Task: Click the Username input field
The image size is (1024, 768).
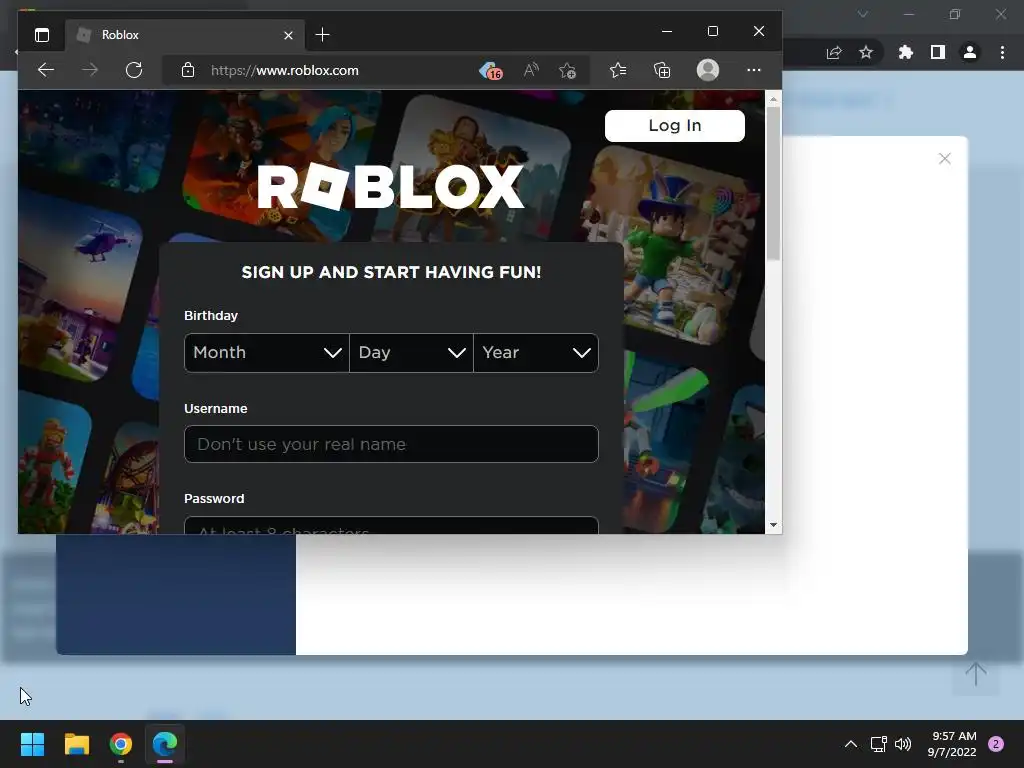Action: coord(391,444)
